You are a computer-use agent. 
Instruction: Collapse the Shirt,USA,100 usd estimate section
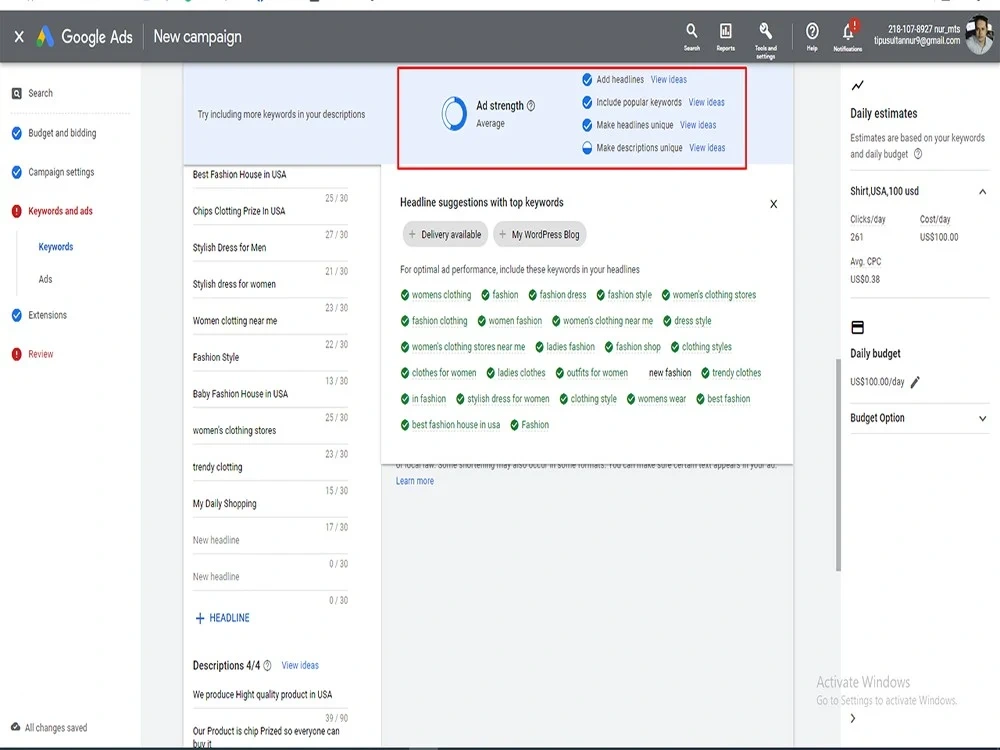[x=983, y=191]
